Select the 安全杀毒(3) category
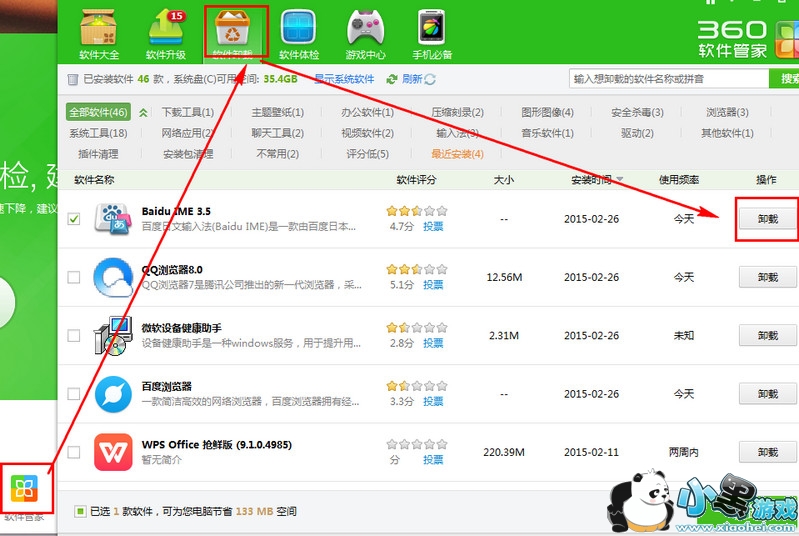The height and width of the screenshot is (536, 799). [637, 112]
